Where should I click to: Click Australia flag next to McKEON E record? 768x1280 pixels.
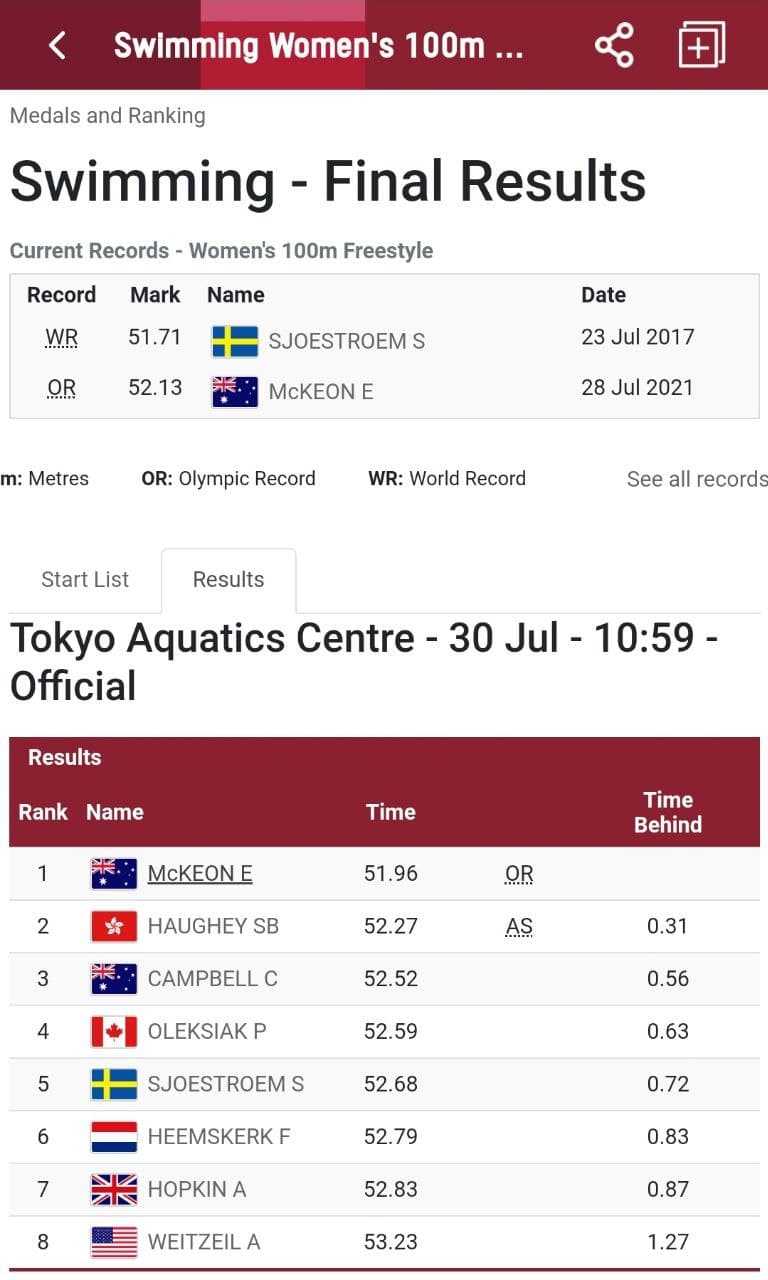click(x=235, y=391)
